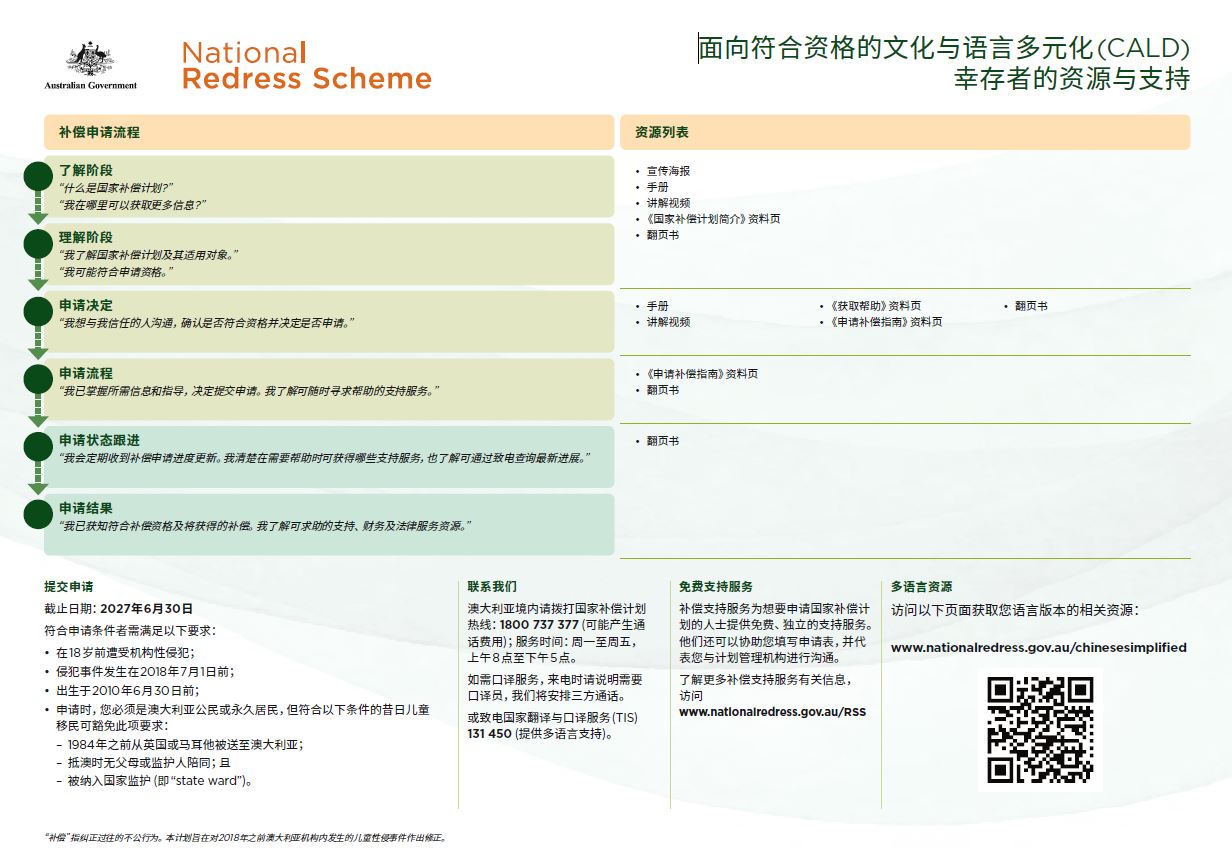Select the TIS phone number 131 450
1232x864 pixels.
coord(489,733)
